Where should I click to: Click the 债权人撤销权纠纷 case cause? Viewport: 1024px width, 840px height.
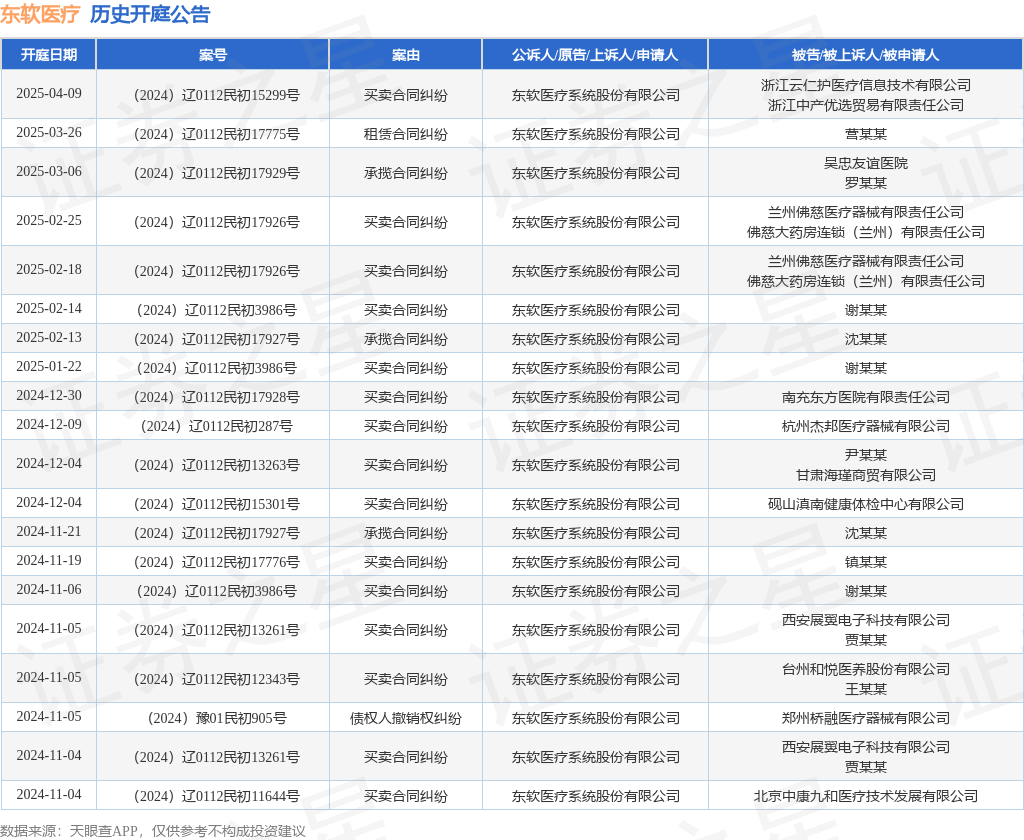pyautogui.click(x=406, y=719)
